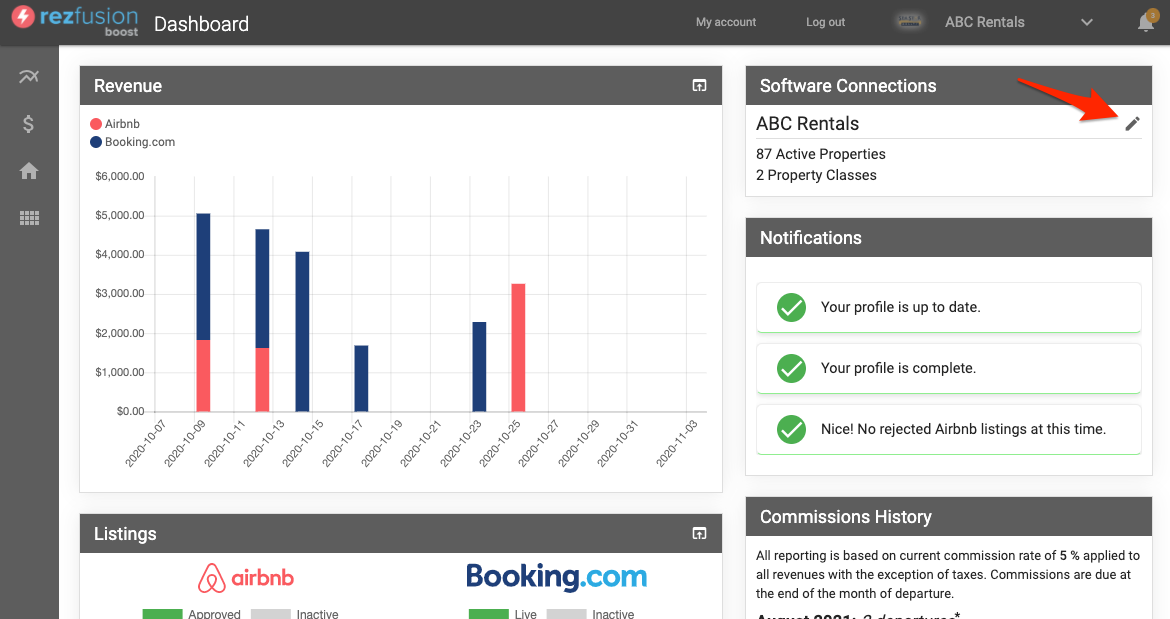Click the Notifications panel header
The width and height of the screenshot is (1170, 619).
click(948, 238)
